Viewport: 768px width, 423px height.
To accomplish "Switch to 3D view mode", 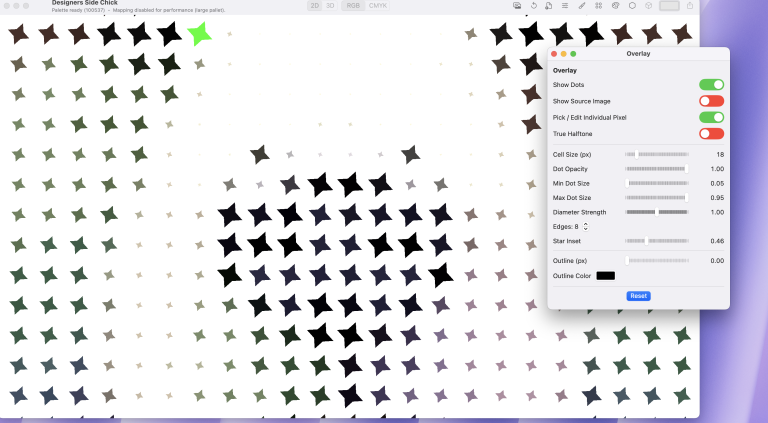I will [x=330, y=6].
